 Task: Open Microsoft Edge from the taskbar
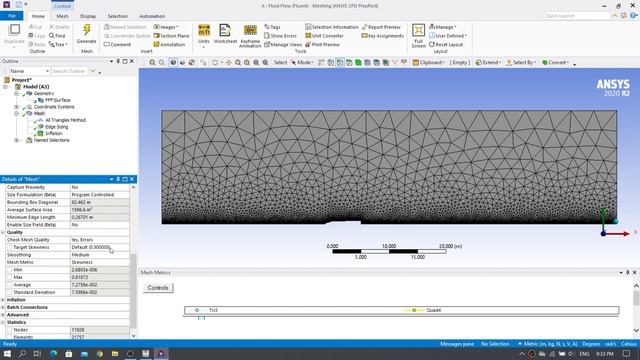coord(53,353)
